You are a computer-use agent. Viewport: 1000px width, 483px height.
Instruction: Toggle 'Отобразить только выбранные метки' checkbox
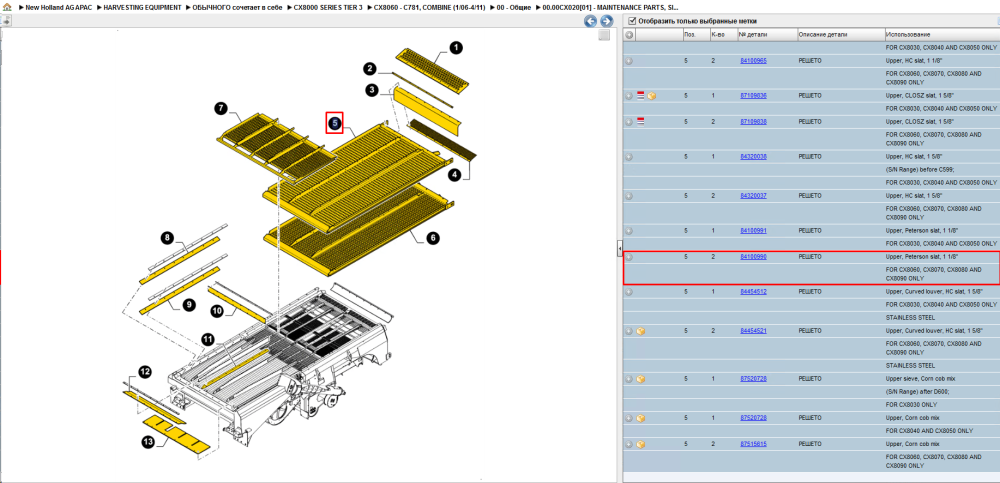pyautogui.click(x=632, y=21)
